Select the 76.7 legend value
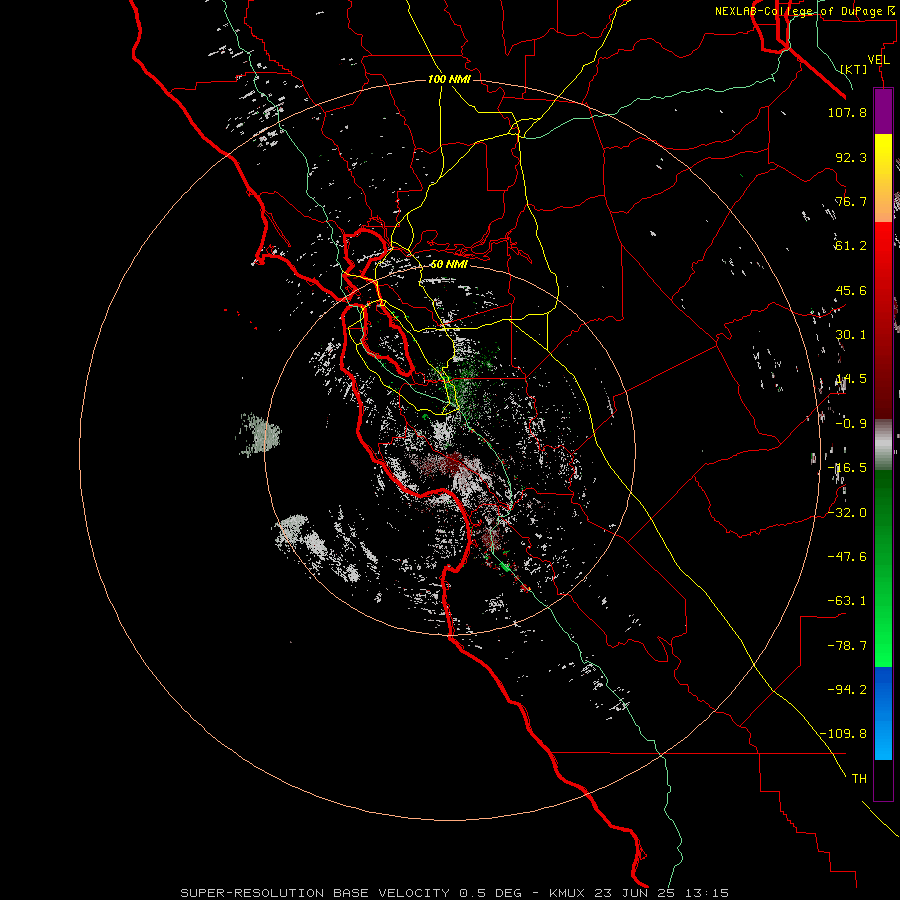900x900 pixels. 851,201
